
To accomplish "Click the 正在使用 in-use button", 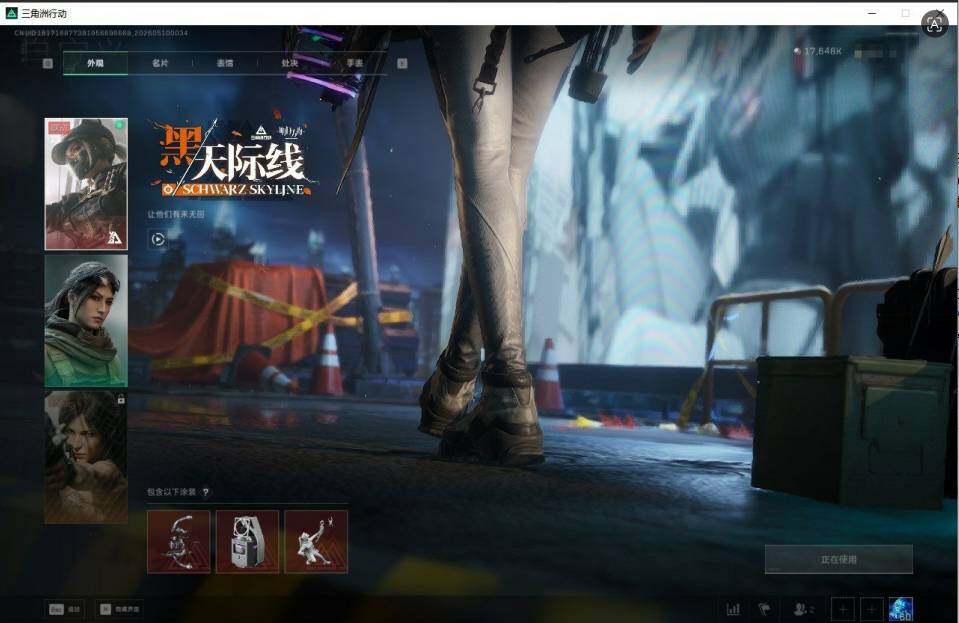I will tap(839, 559).
